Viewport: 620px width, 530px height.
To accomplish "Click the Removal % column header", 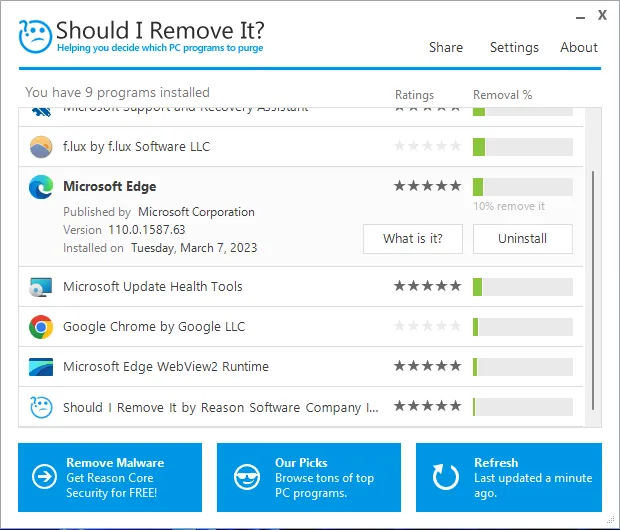I will [x=502, y=95].
